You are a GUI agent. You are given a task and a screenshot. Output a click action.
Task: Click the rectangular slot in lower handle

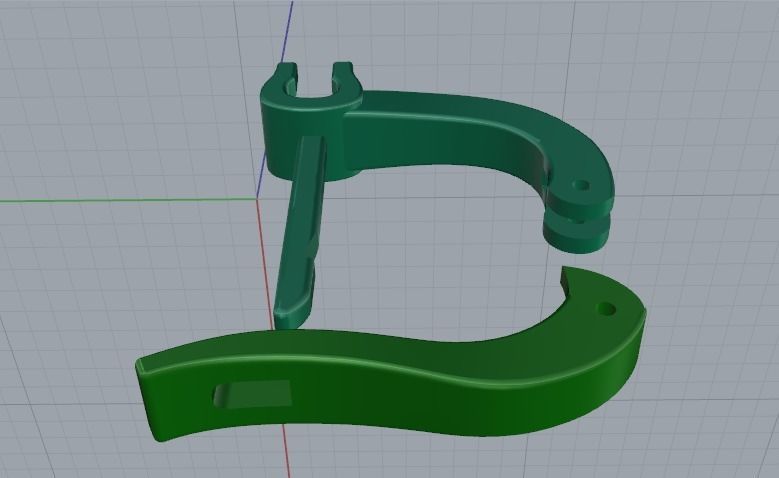coord(251,395)
